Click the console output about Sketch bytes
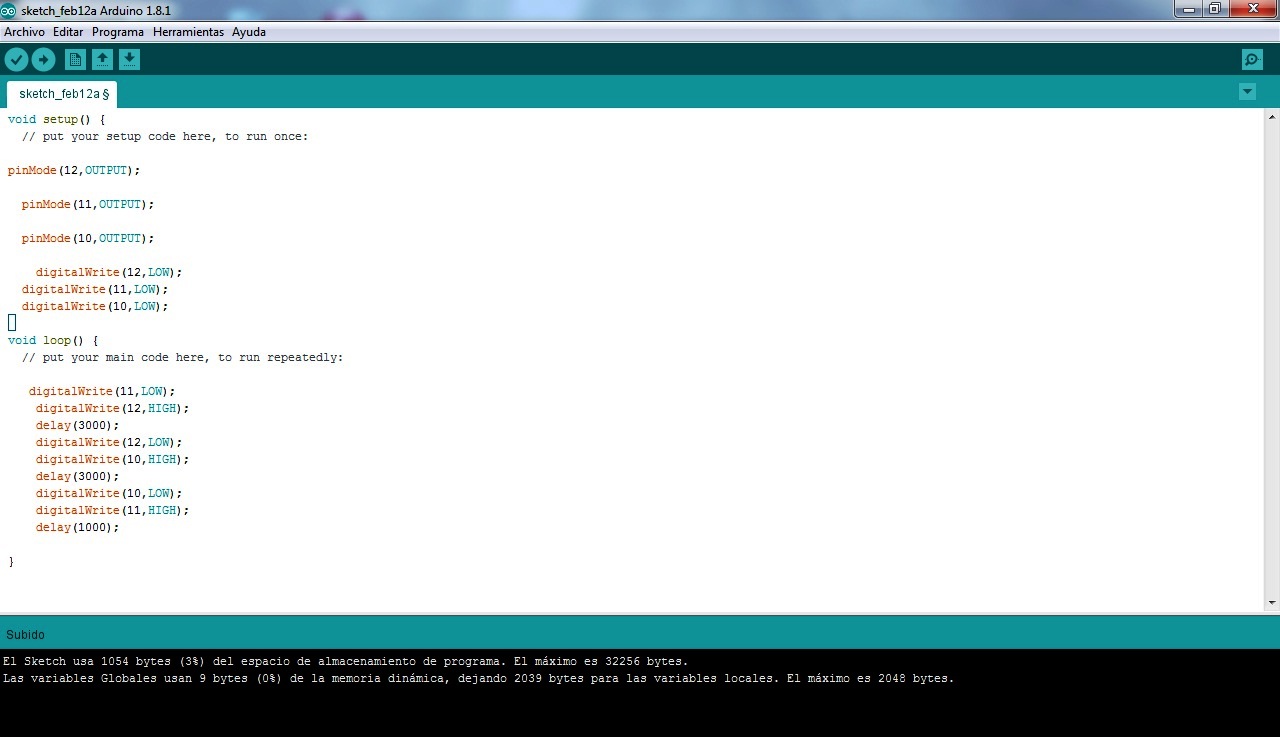The height and width of the screenshot is (737, 1280). click(345, 661)
